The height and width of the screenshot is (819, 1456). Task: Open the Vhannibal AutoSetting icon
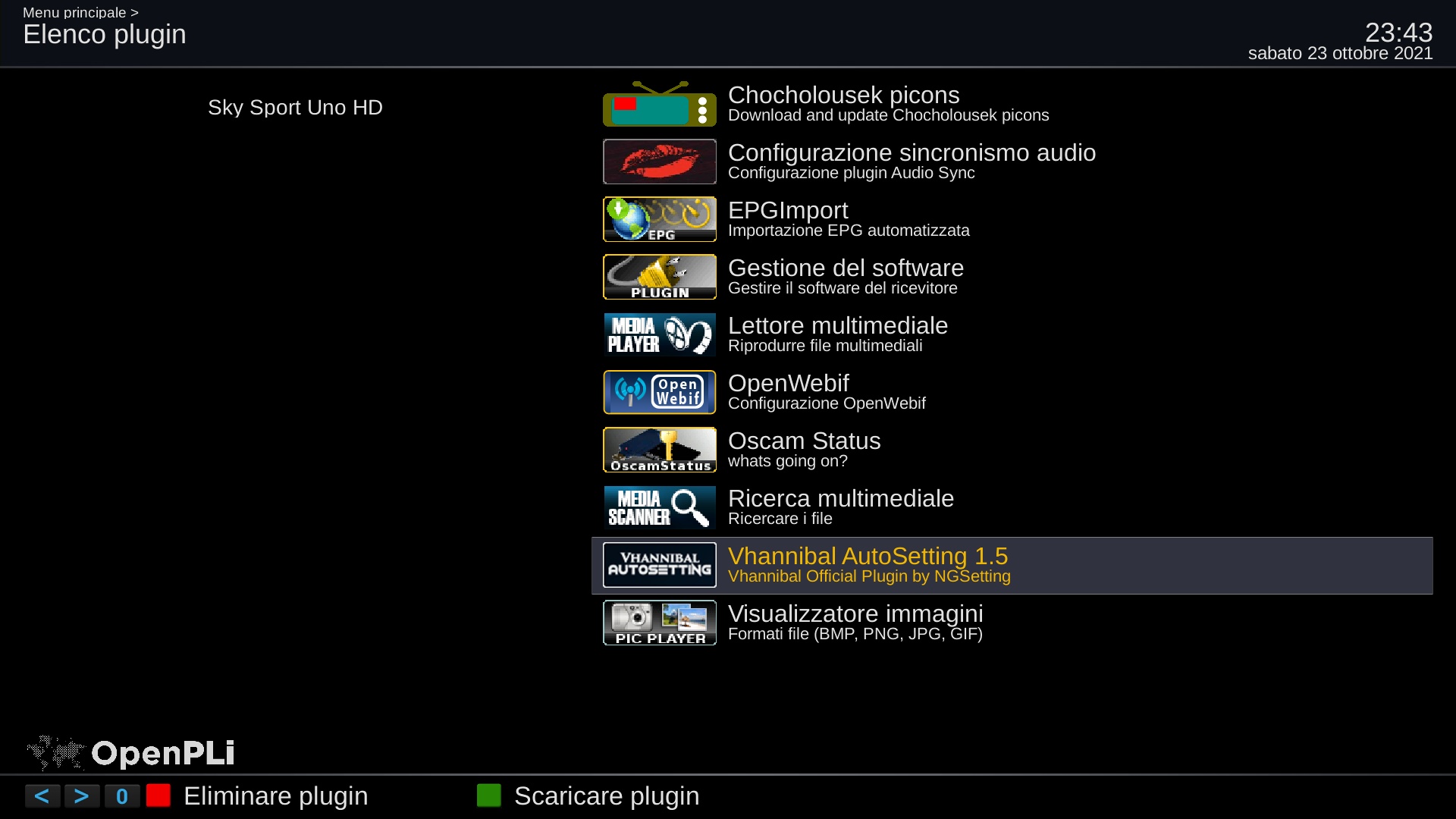point(660,565)
